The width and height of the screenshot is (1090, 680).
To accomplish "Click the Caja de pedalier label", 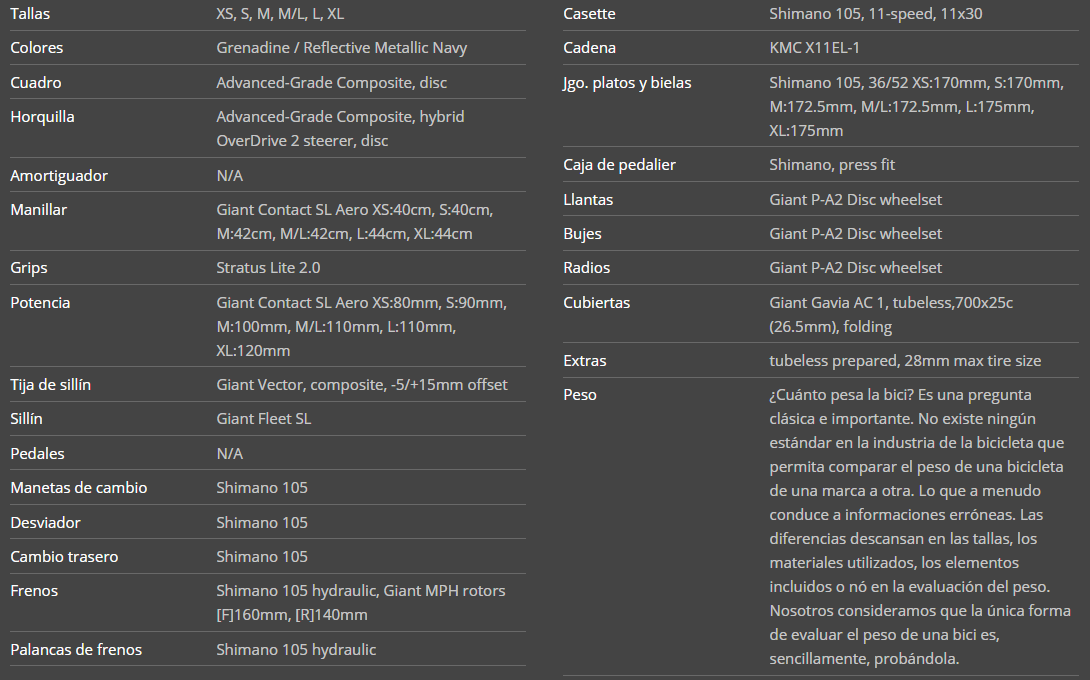I will 619,165.
